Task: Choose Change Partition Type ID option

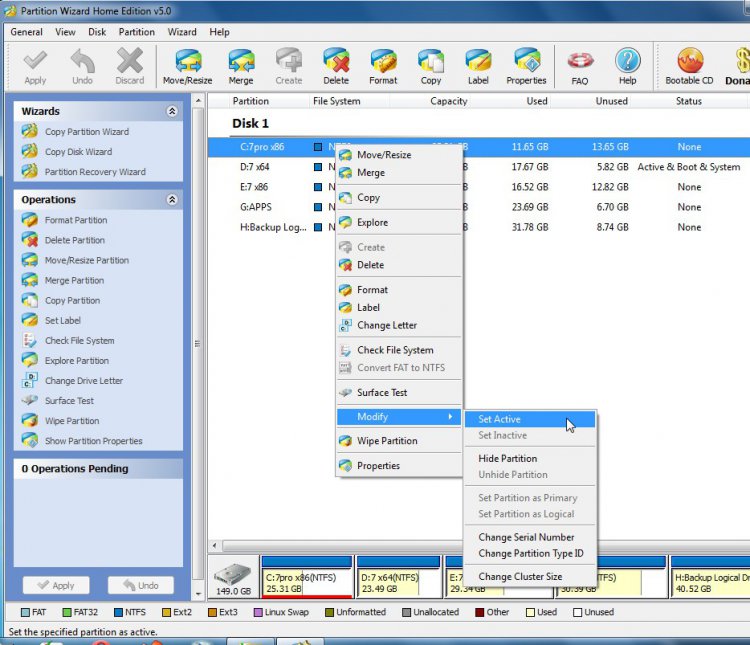Action: (529, 554)
